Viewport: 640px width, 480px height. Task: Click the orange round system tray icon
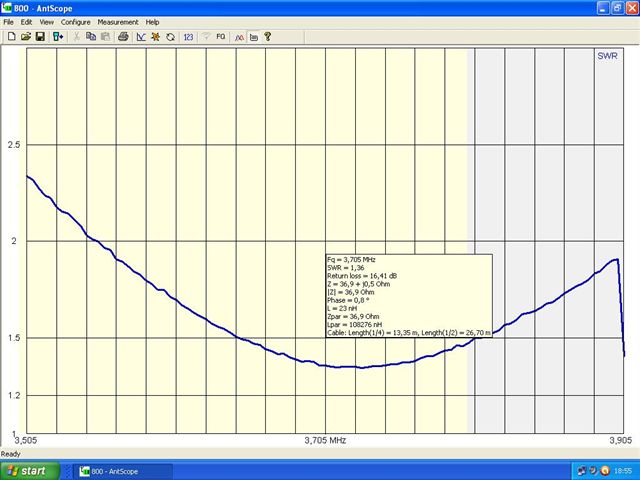click(x=605, y=471)
